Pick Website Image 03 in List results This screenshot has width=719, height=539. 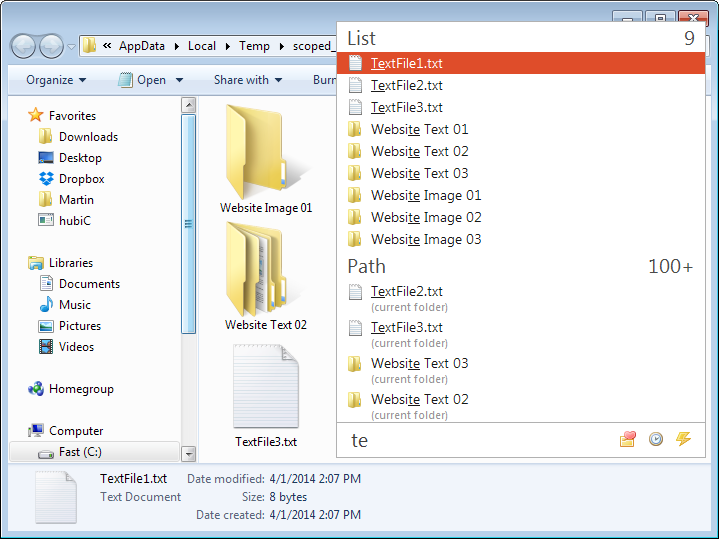[x=520, y=239]
